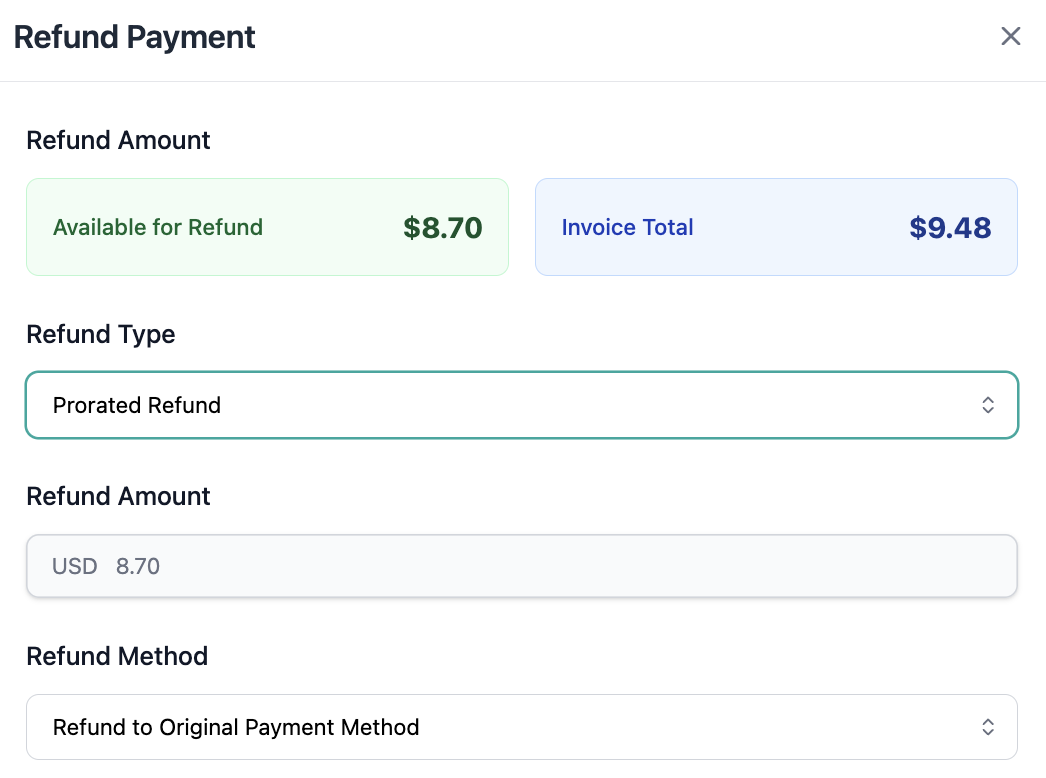Select the blue Invoice Total card
1046x778 pixels.
776,227
